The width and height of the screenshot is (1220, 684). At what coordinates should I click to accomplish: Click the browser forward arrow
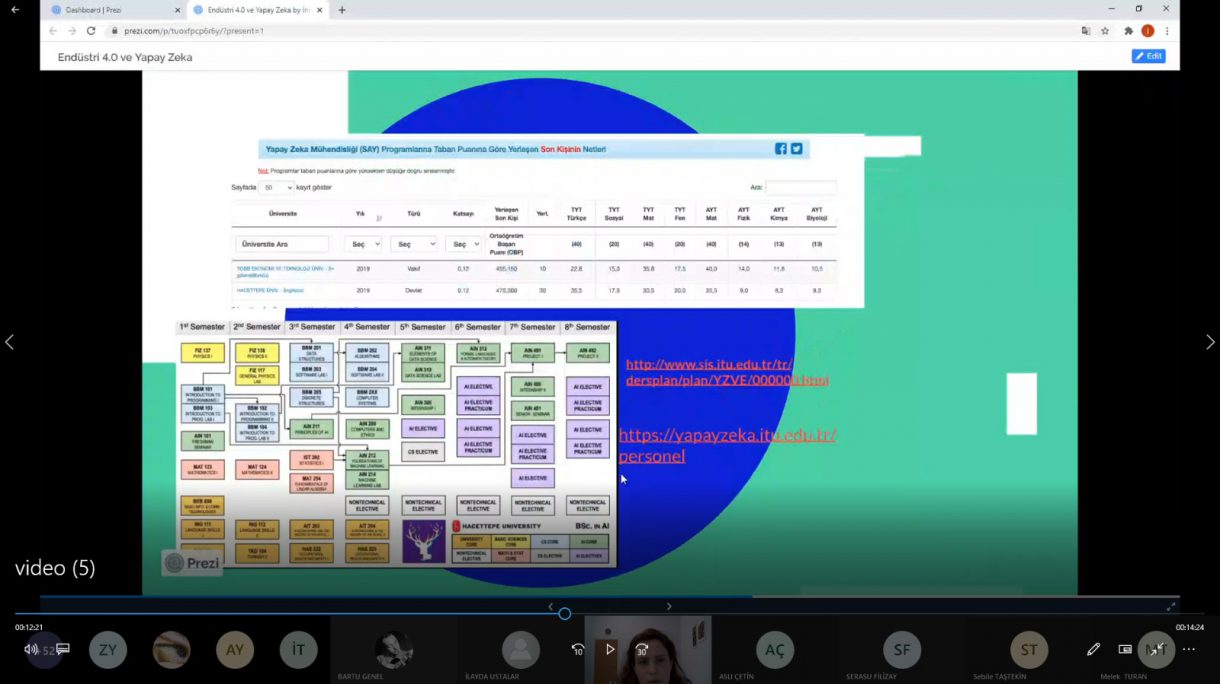pyautogui.click(x=72, y=31)
